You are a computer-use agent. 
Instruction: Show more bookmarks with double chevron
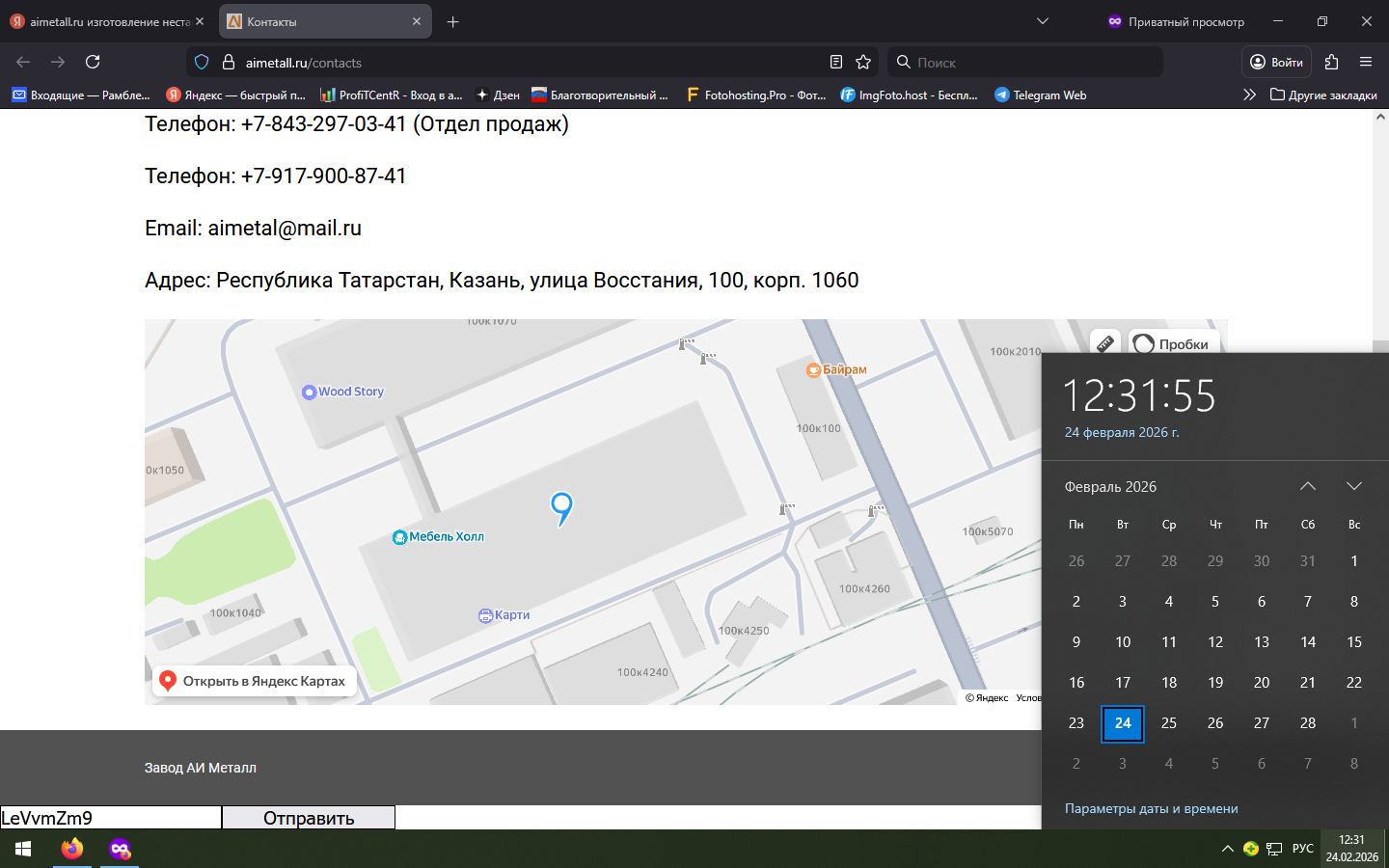(1249, 95)
